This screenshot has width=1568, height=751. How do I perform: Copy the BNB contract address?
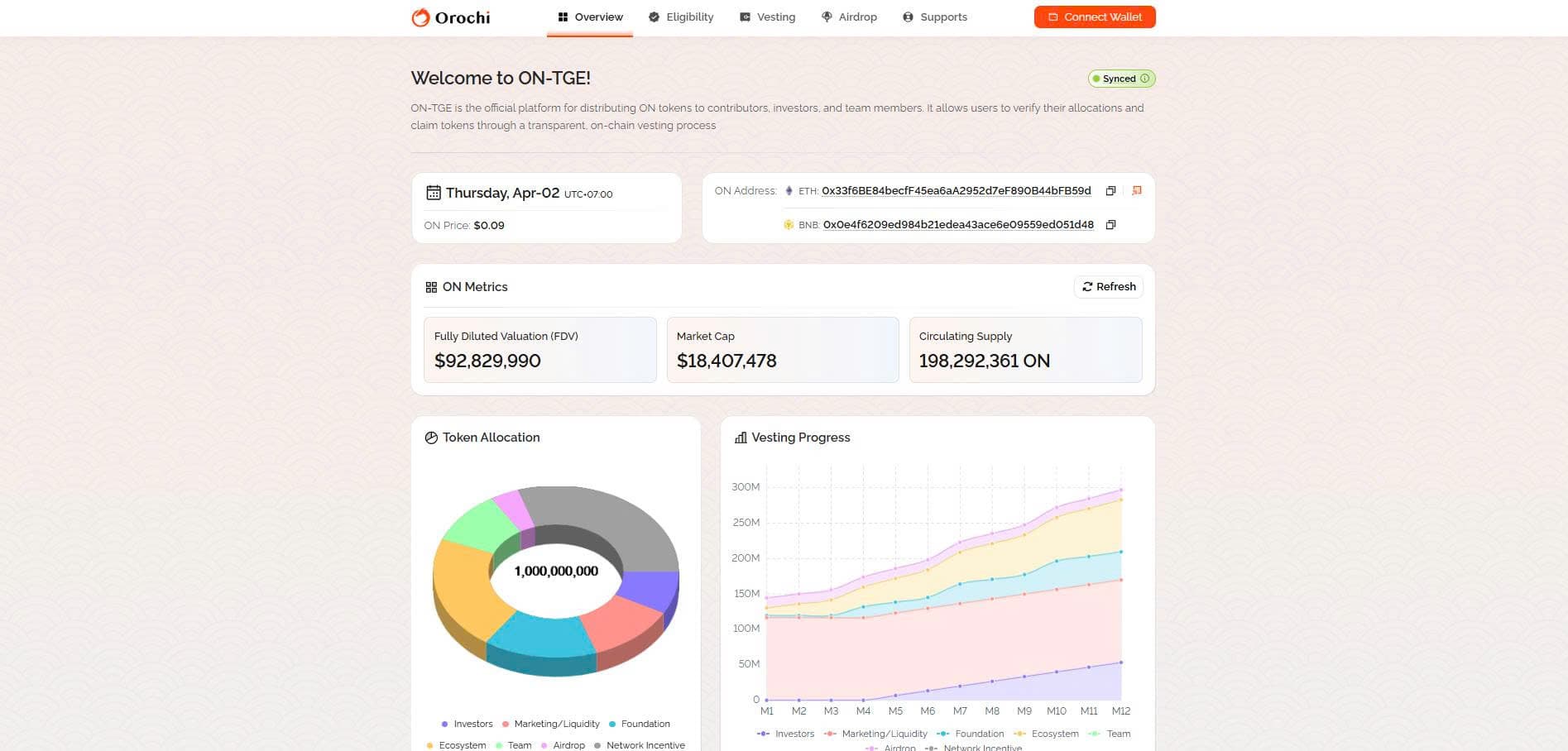(x=1110, y=225)
